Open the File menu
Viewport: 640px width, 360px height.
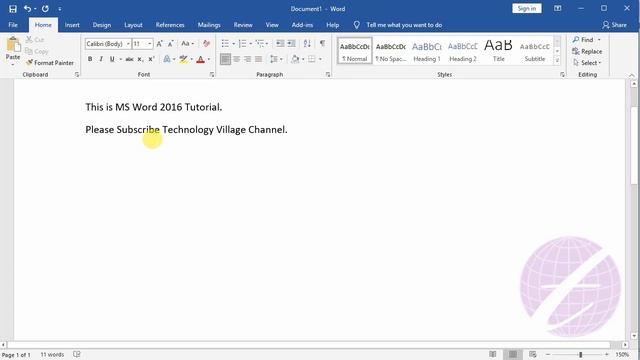coord(13,25)
